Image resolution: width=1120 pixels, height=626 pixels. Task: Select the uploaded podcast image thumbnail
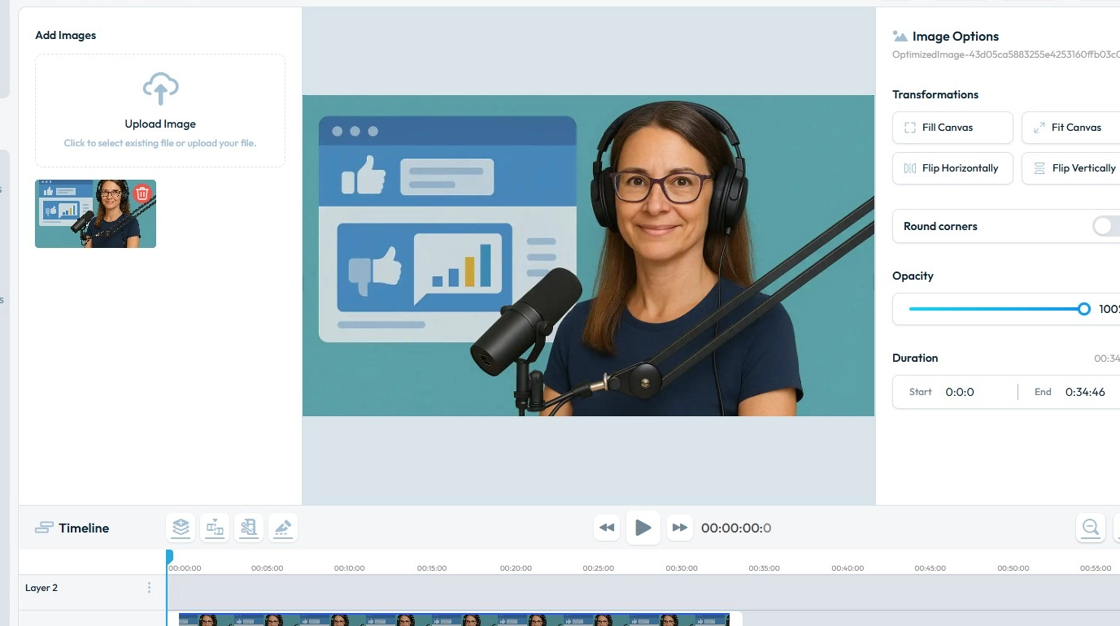pyautogui.click(x=95, y=214)
